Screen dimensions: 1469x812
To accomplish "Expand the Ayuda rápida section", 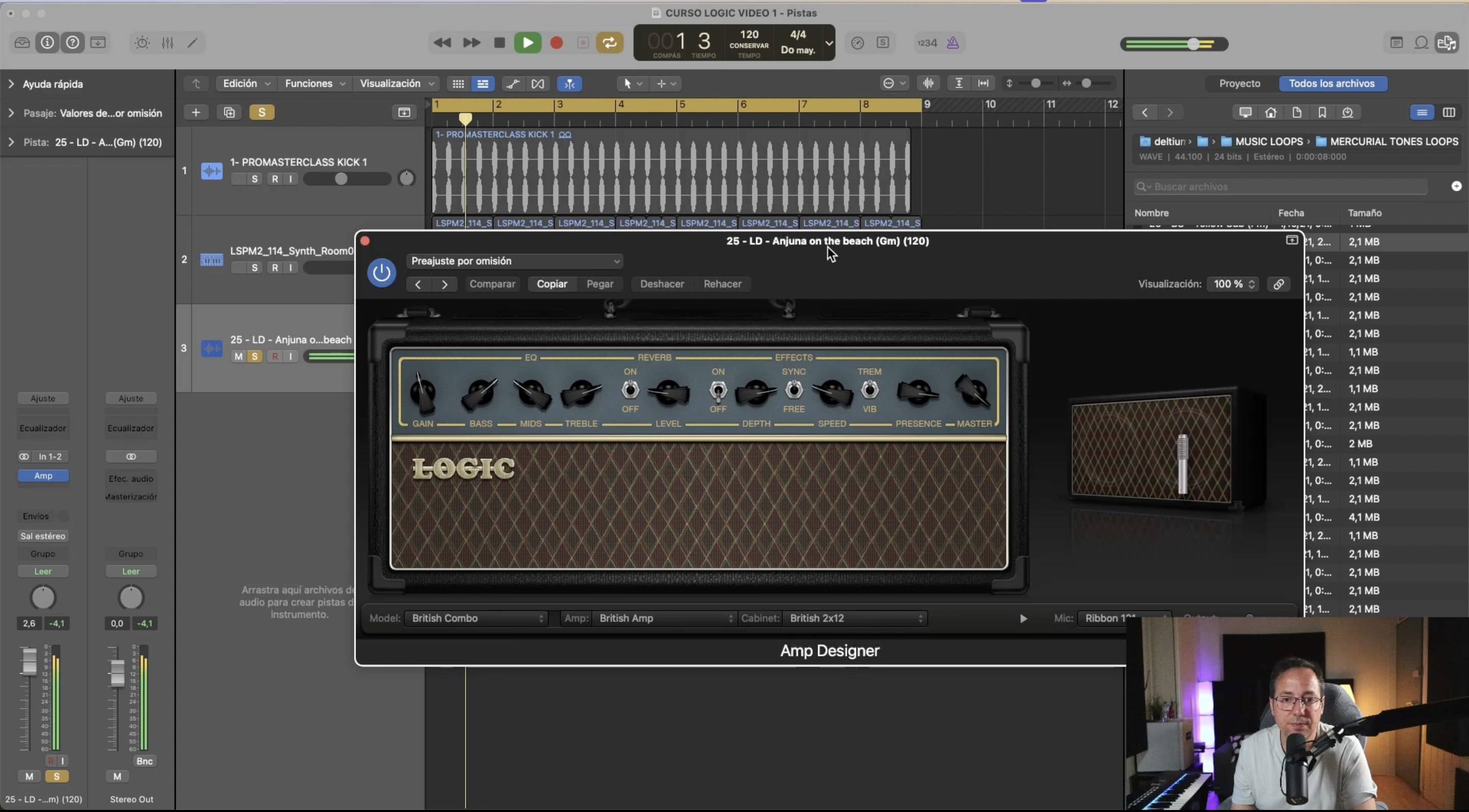I will [11, 84].
